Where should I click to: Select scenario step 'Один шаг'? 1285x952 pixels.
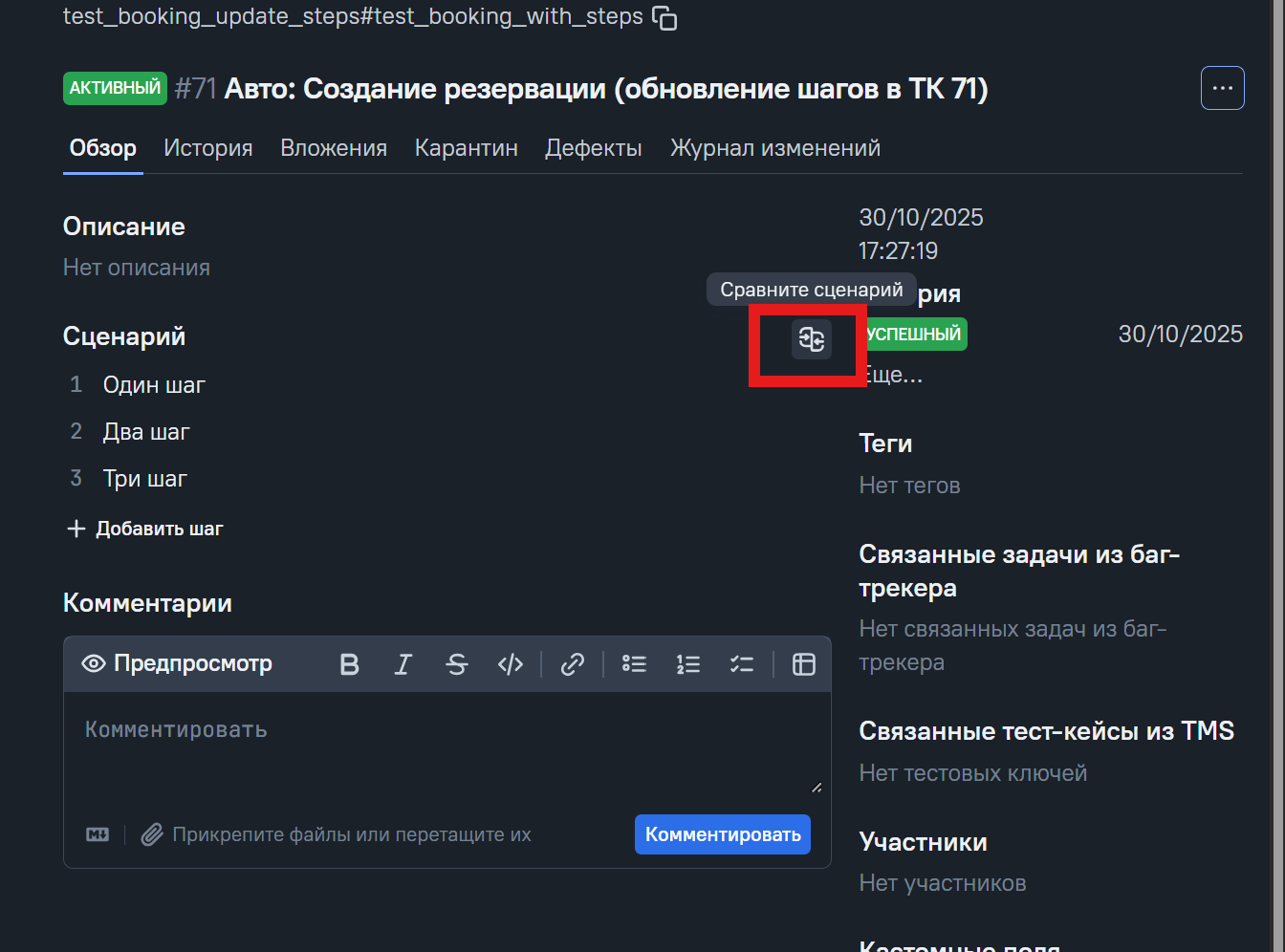[x=154, y=385]
